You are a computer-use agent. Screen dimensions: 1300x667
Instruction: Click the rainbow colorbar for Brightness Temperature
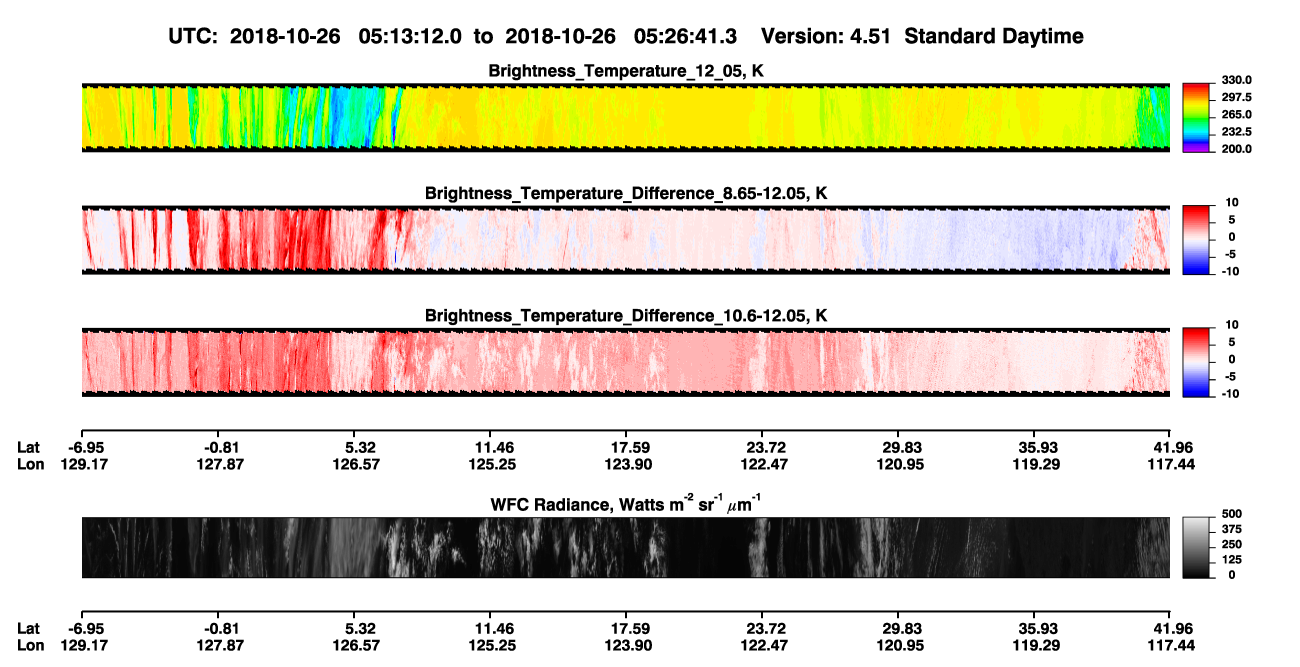pyautogui.click(x=1197, y=117)
